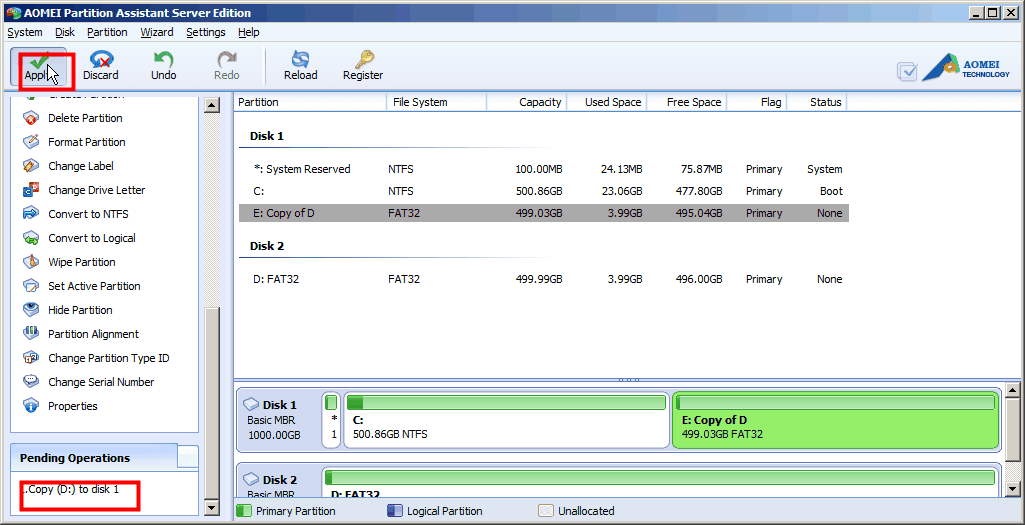Reload disk information

[301, 67]
